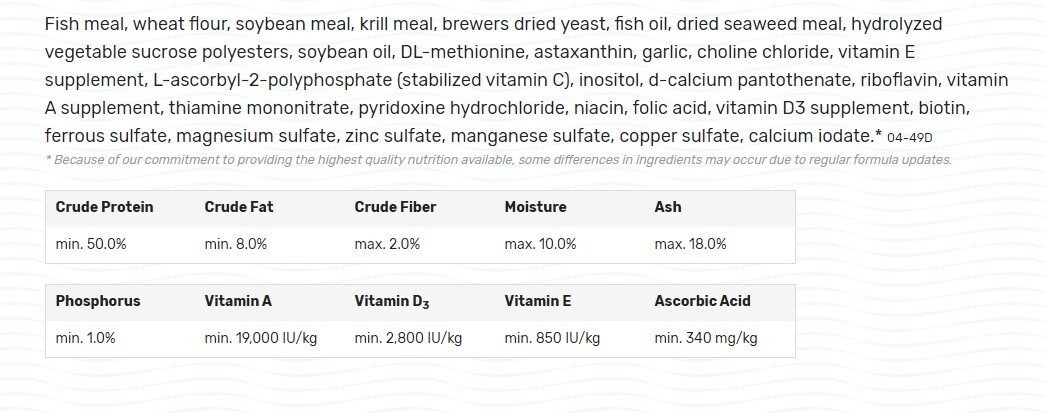Image resolution: width=1047 pixels, height=413 pixels.
Task: Select the min. 1.0% phosphorus value
Action: click(86, 338)
